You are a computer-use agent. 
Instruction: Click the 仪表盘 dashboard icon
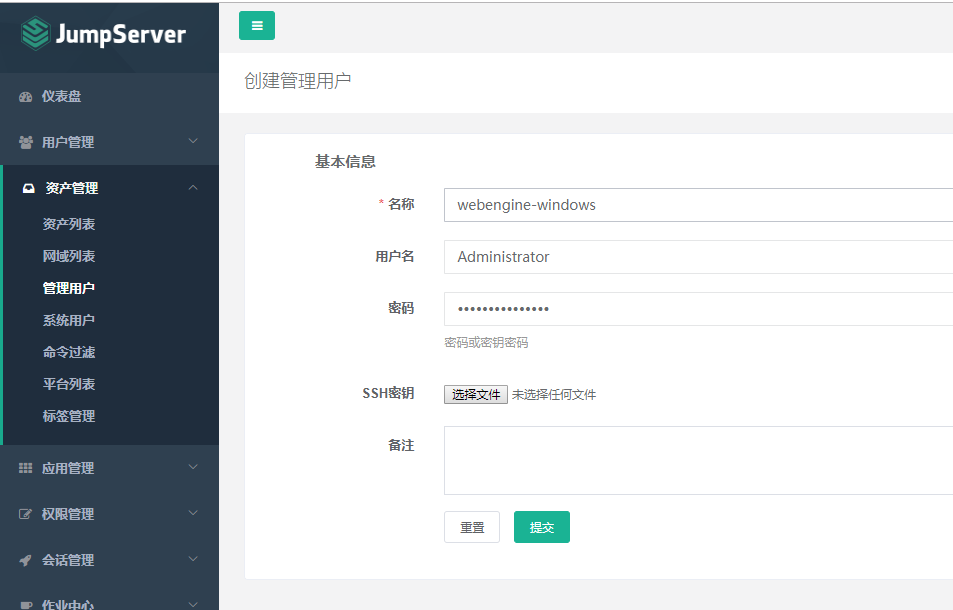click(26, 97)
